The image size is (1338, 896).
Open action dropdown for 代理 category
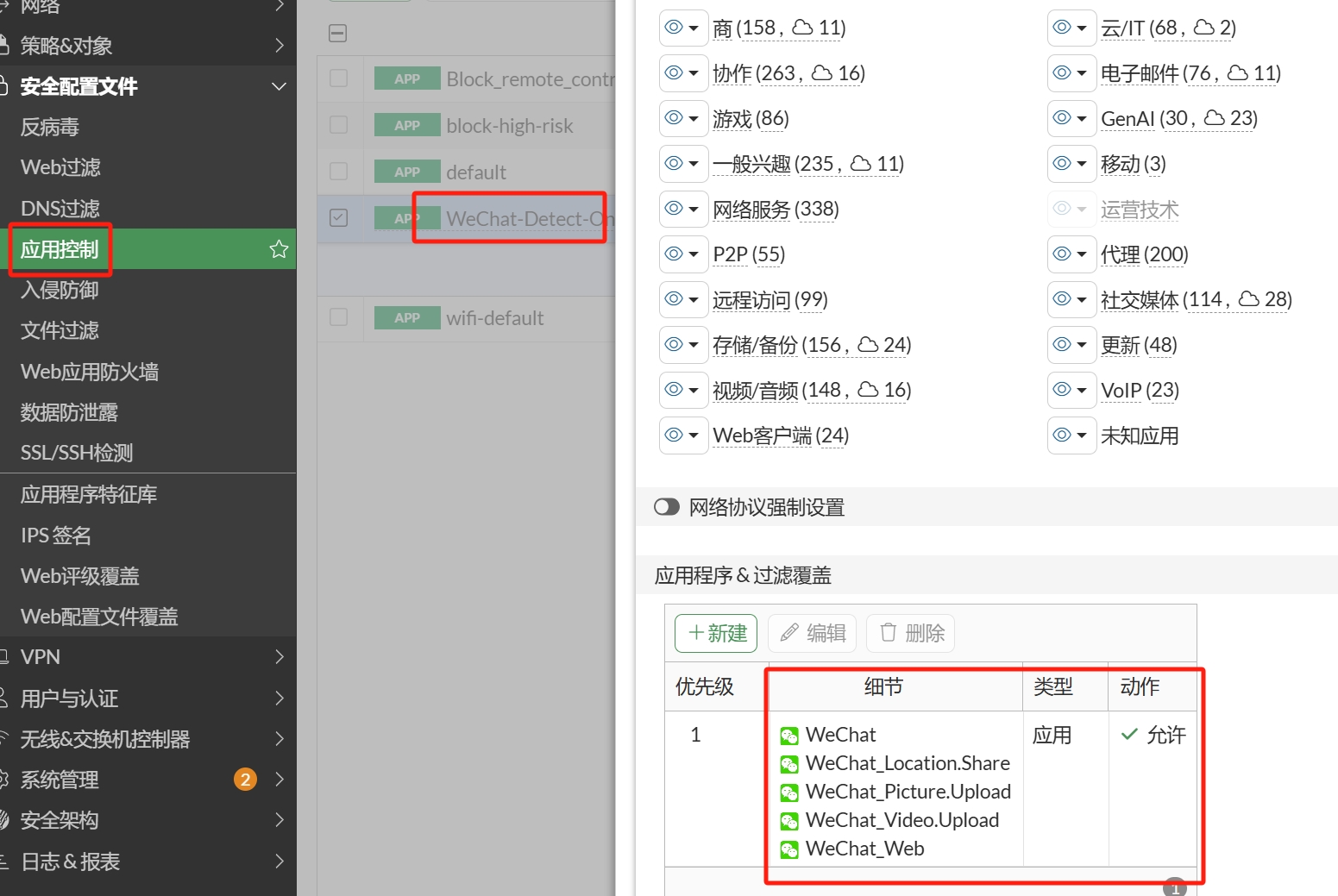tap(1082, 254)
